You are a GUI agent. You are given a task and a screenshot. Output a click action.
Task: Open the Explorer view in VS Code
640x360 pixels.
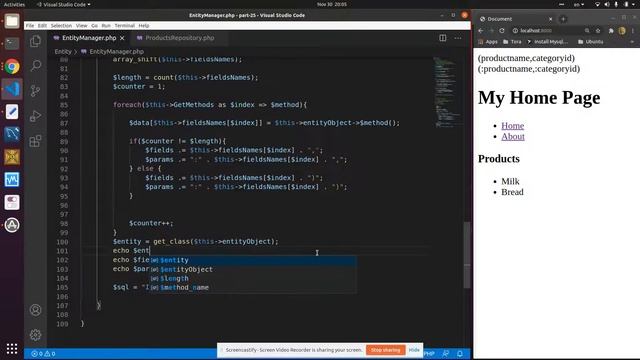pyautogui.click(x=36, y=41)
